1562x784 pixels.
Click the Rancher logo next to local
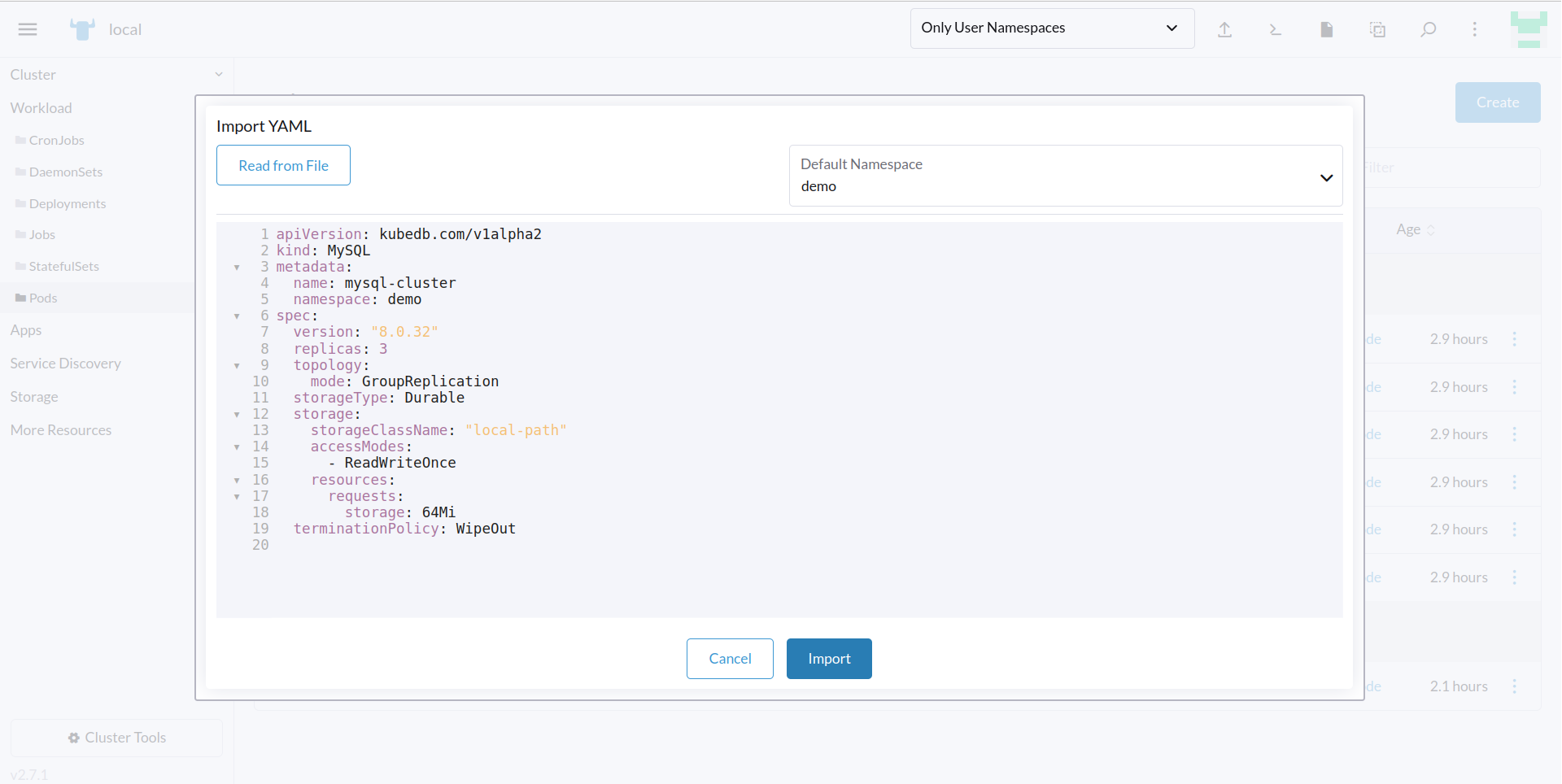tap(82, 29)
